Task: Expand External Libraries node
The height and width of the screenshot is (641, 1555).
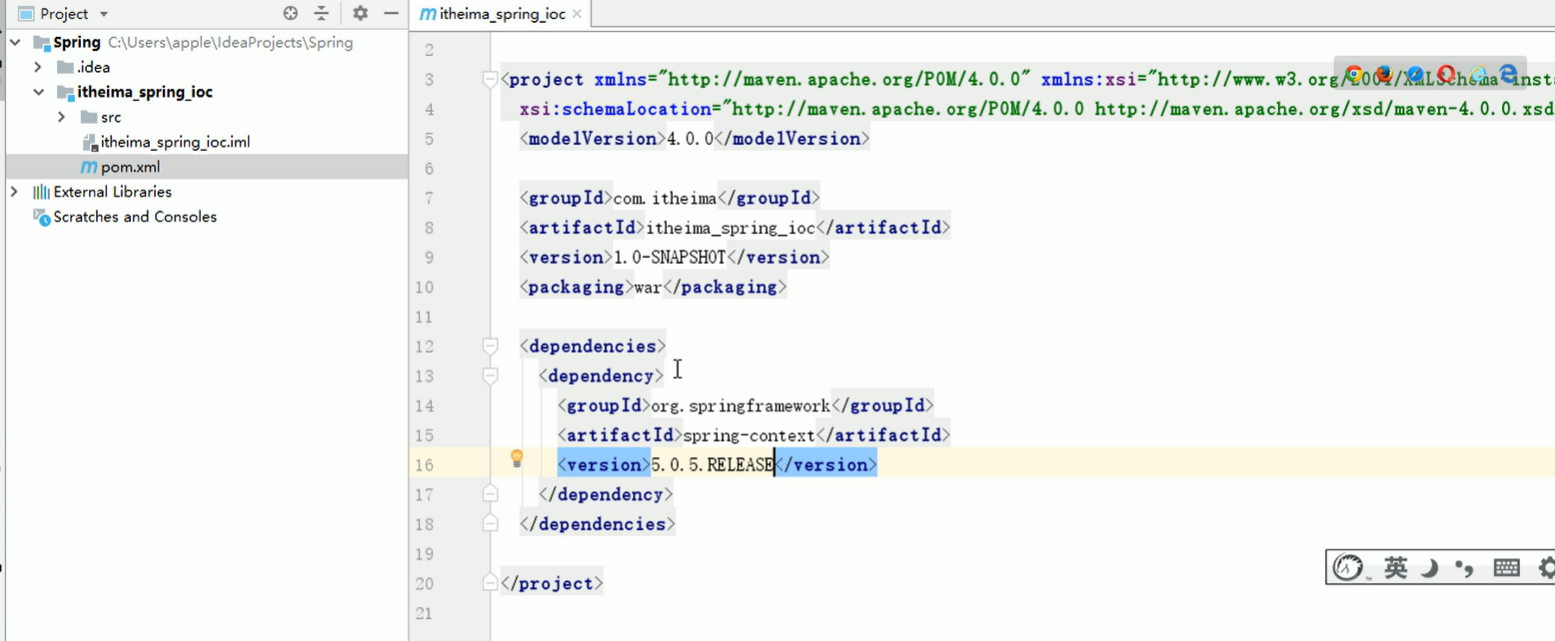Action: pyautogui.click(x=14, y=191)
